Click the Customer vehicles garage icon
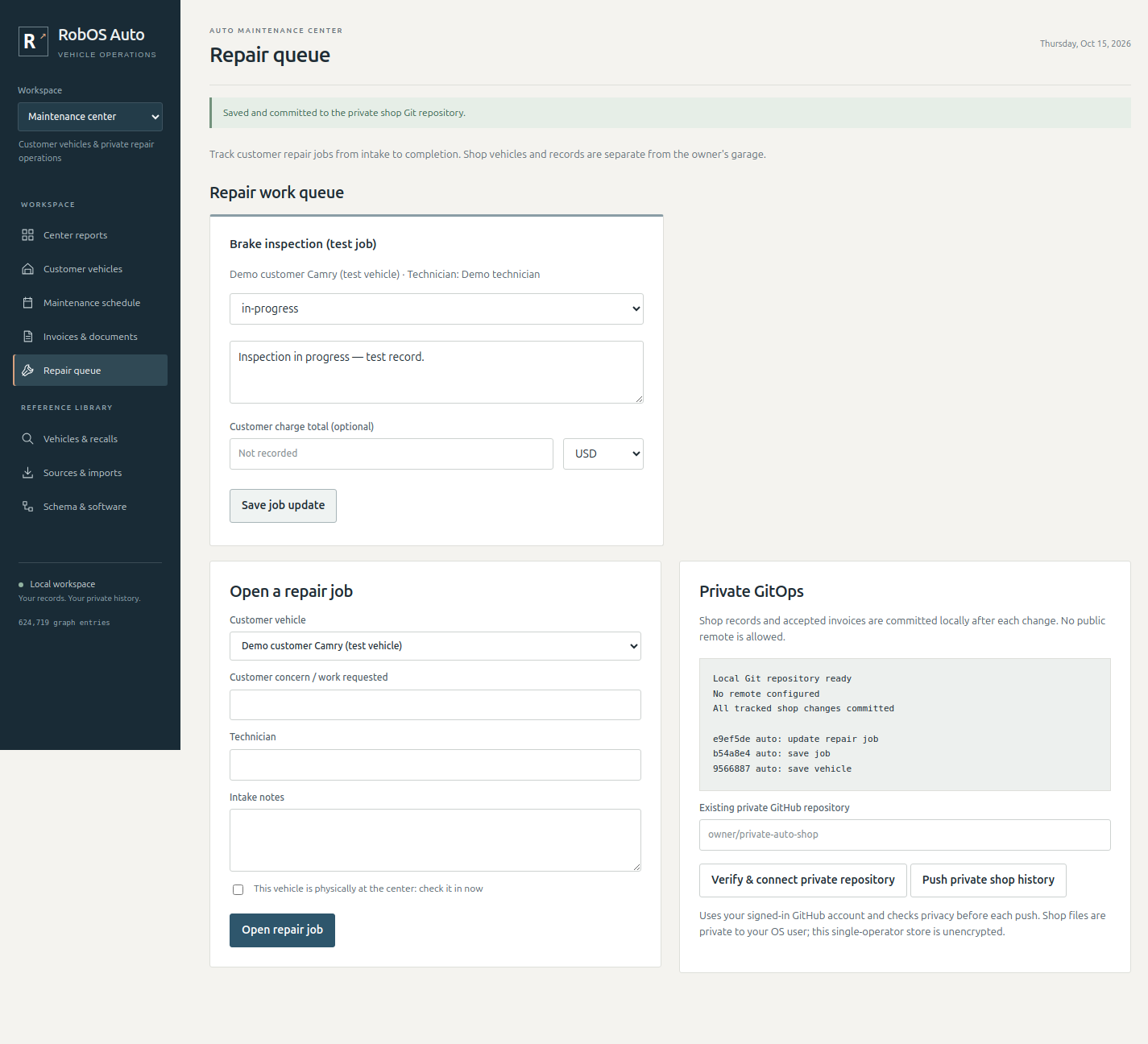The width and height of the screenshot is (1148, 1044). click(x=27, y=269)
